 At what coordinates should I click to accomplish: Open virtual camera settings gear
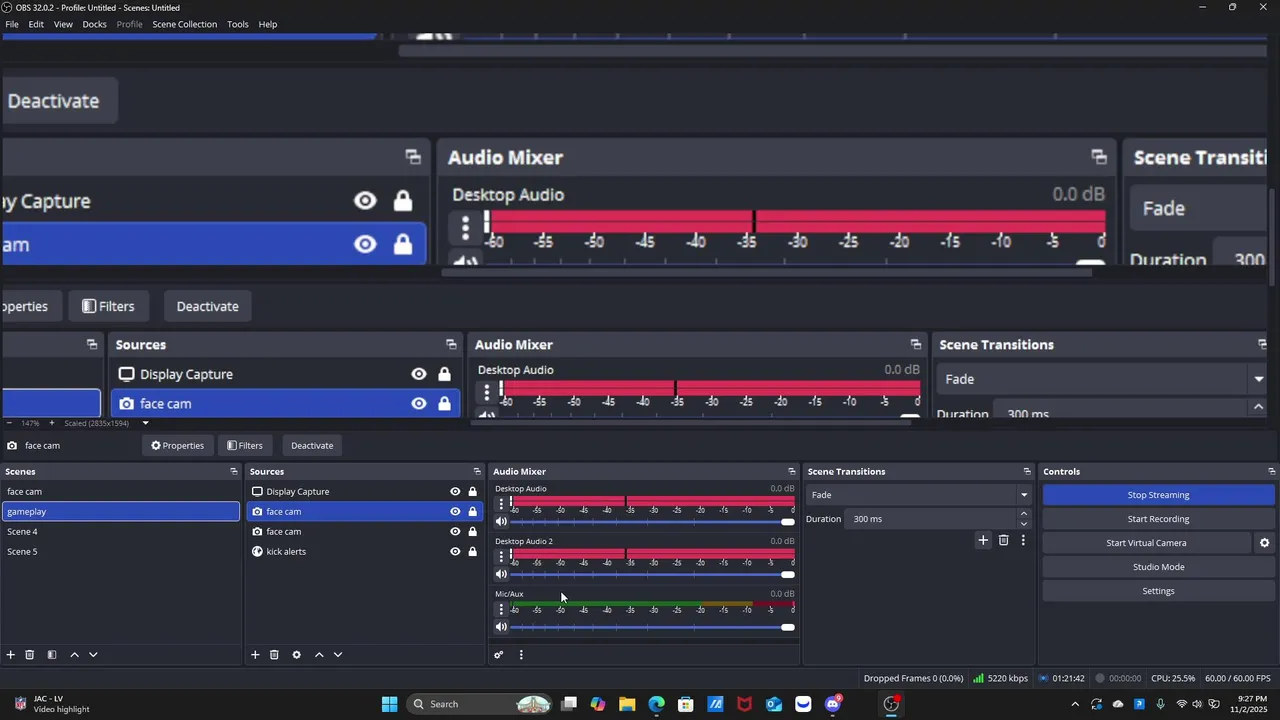point(1264,543)
